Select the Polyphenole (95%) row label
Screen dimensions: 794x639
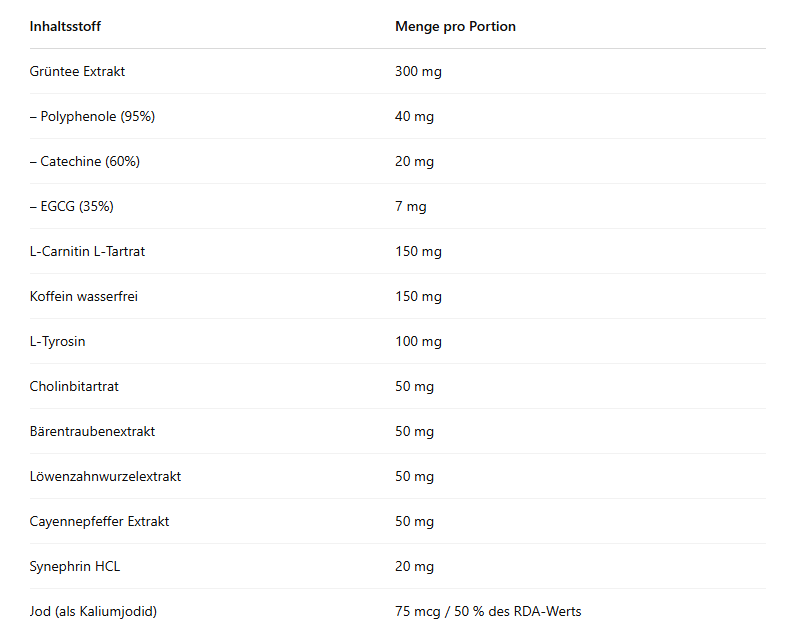tap(92, 116)
